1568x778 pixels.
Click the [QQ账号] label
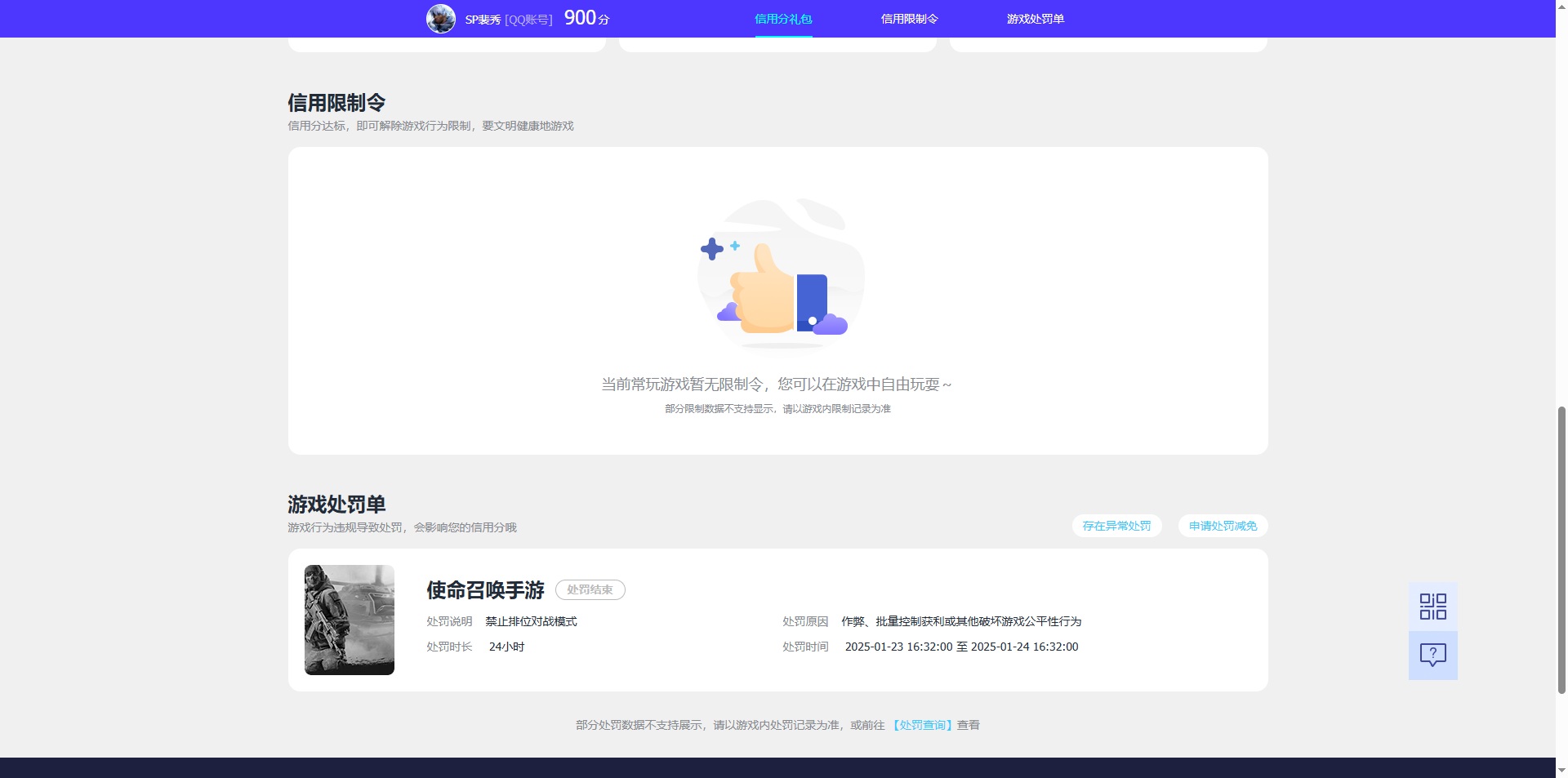(528, 20)
